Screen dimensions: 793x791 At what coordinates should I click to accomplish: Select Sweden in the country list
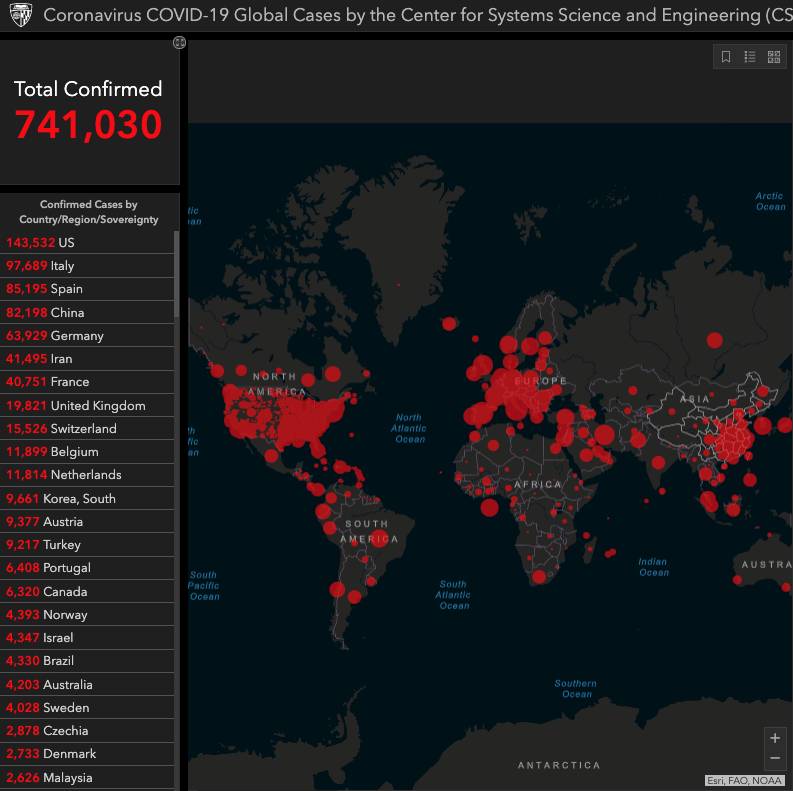coord(87,708)
